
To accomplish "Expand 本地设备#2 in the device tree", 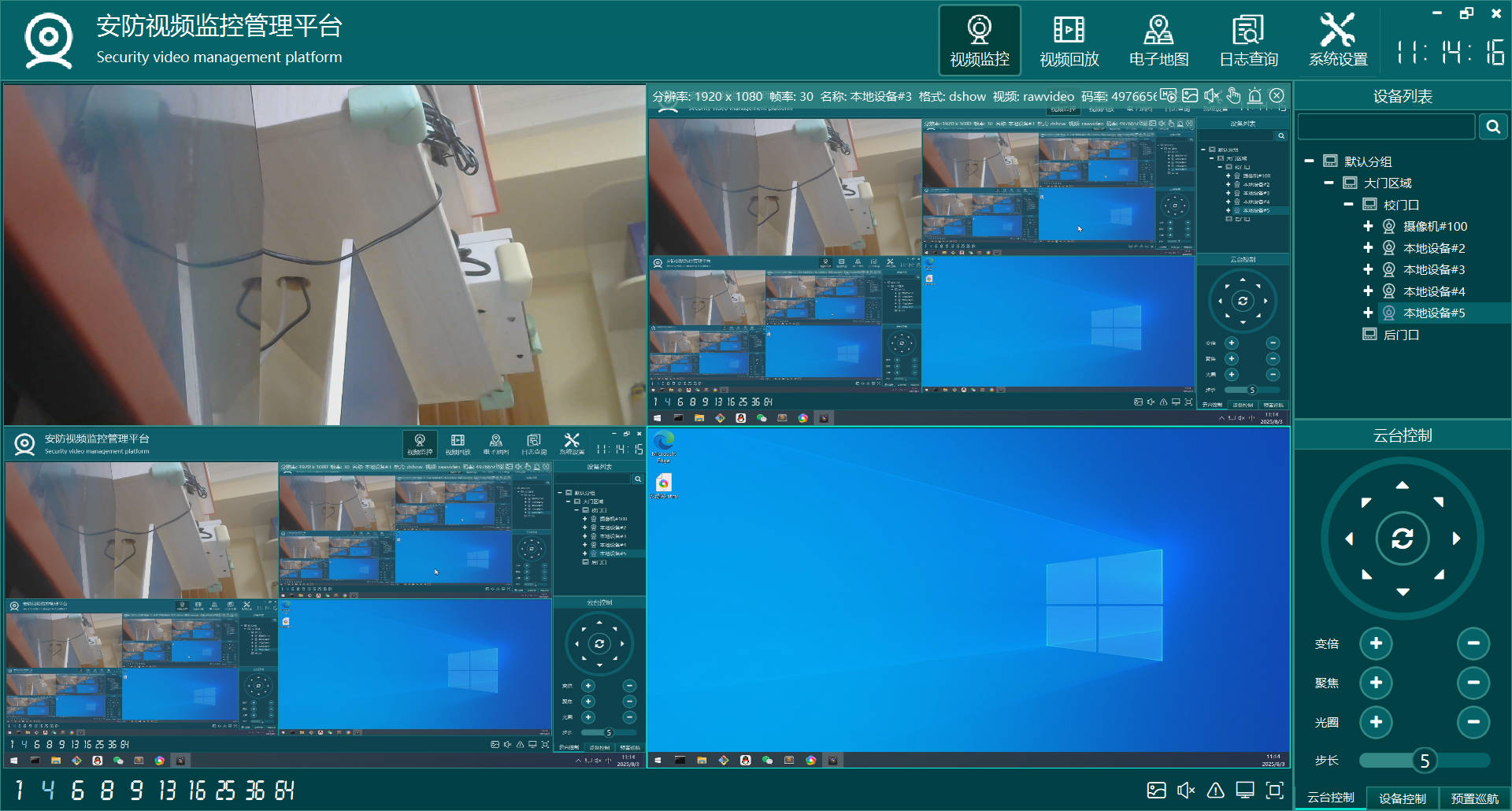I will coord(1368,248).
